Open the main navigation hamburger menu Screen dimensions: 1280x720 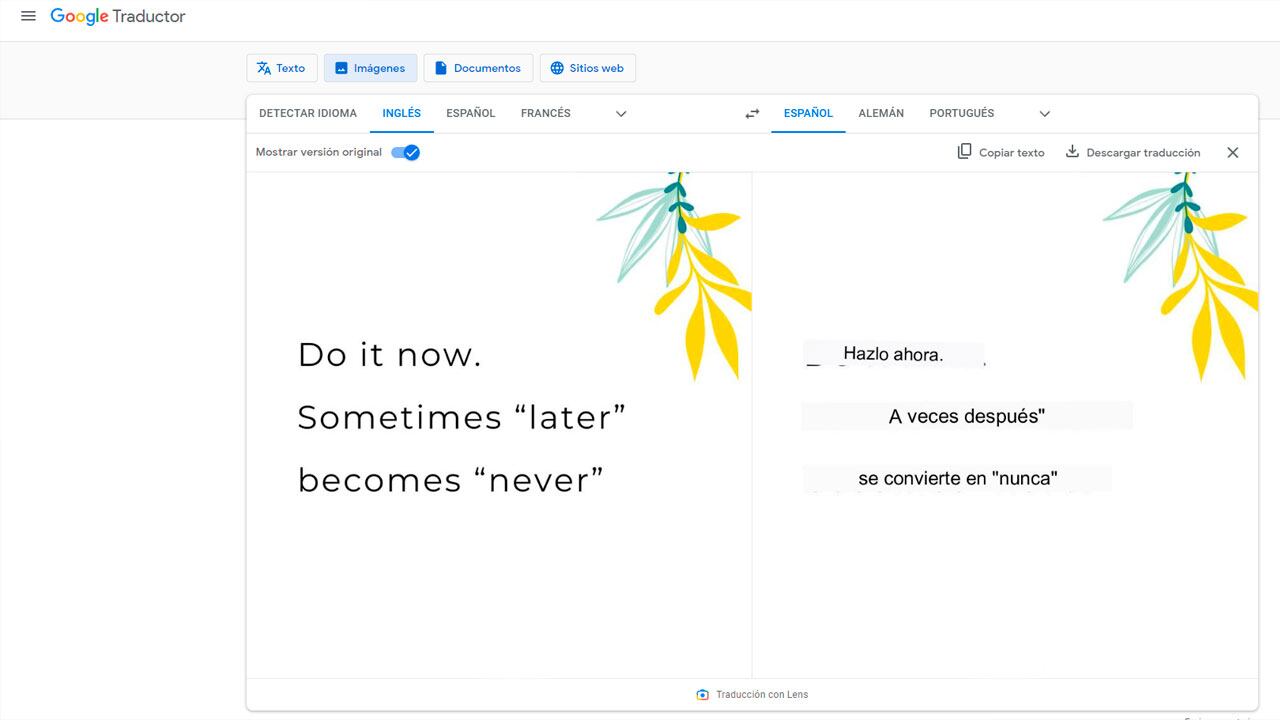28,15
